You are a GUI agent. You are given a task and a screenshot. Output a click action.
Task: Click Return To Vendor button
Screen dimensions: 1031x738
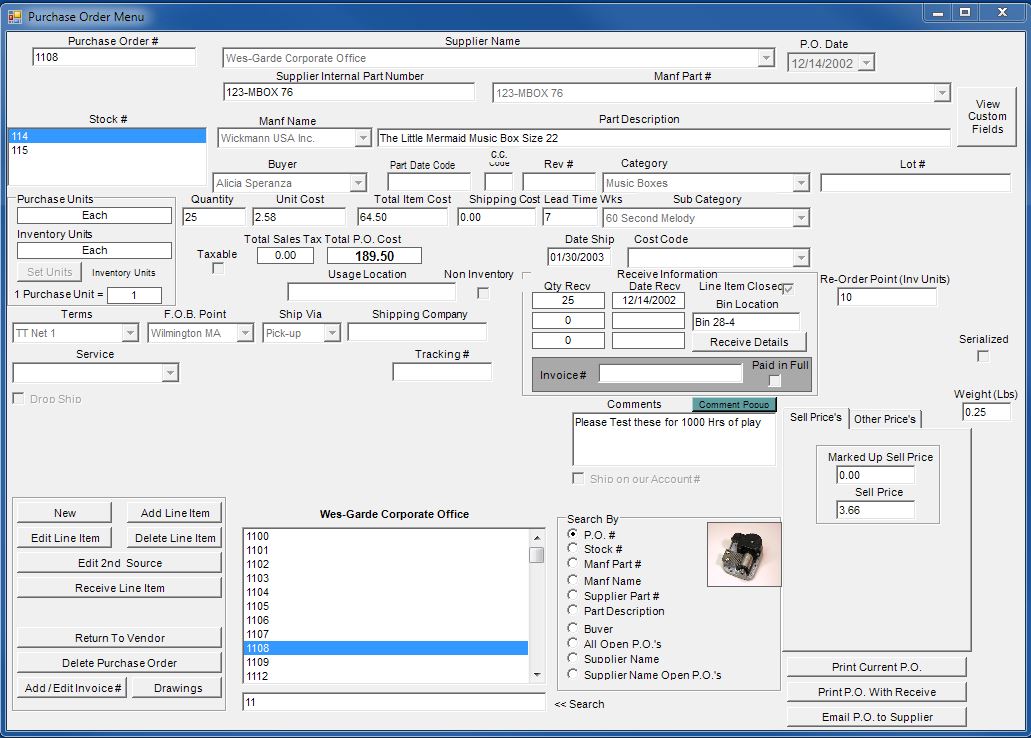point(120,638)
